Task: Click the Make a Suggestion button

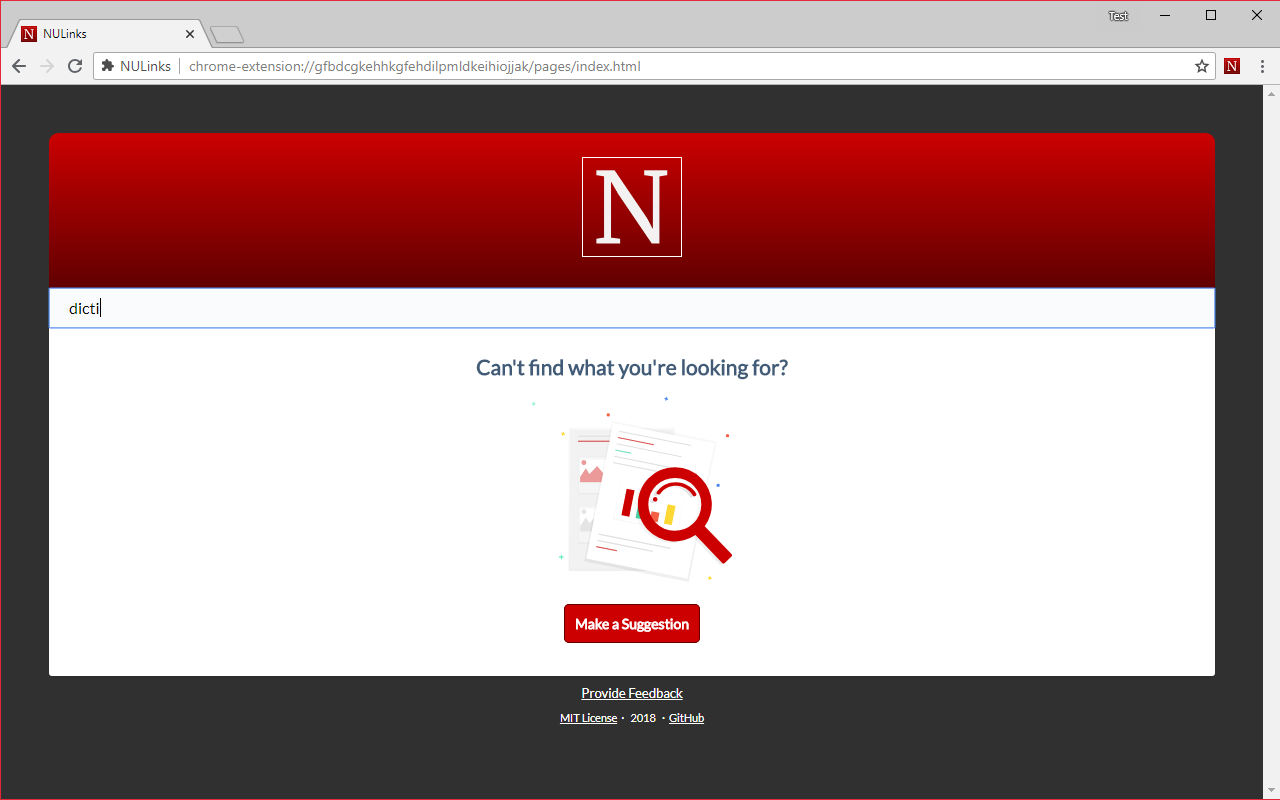Action: click(632, 624)
